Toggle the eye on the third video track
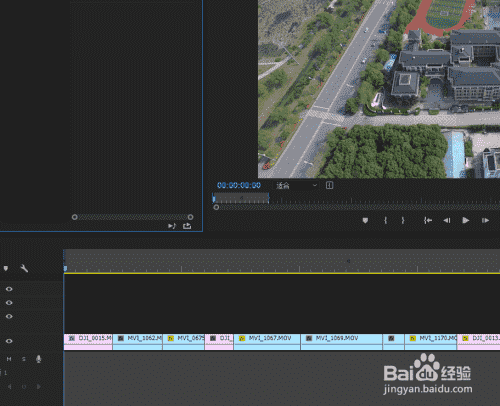500x406 pixels. 9,316
